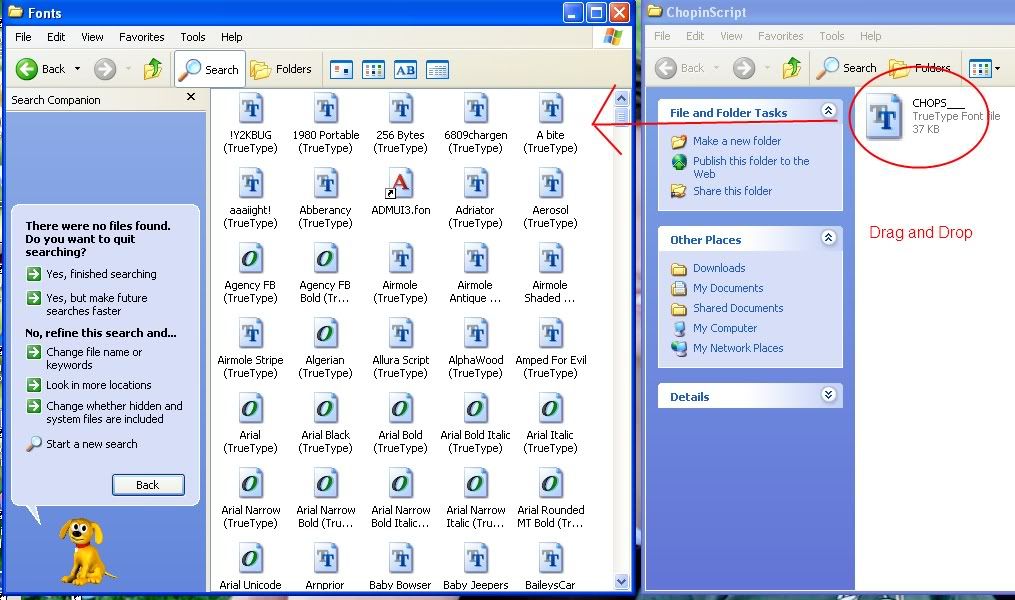
Task: Select the Arial Rounded MT Bold icon
Action: [550, 485]
